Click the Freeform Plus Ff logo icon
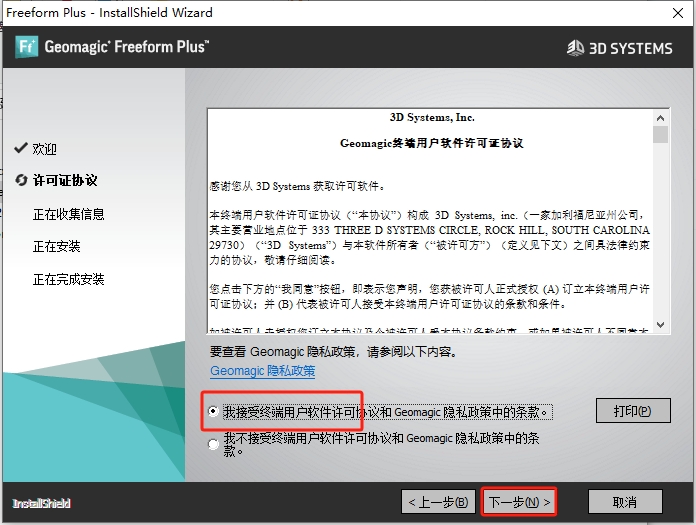 pyautogui.click(x=26, y=47)
